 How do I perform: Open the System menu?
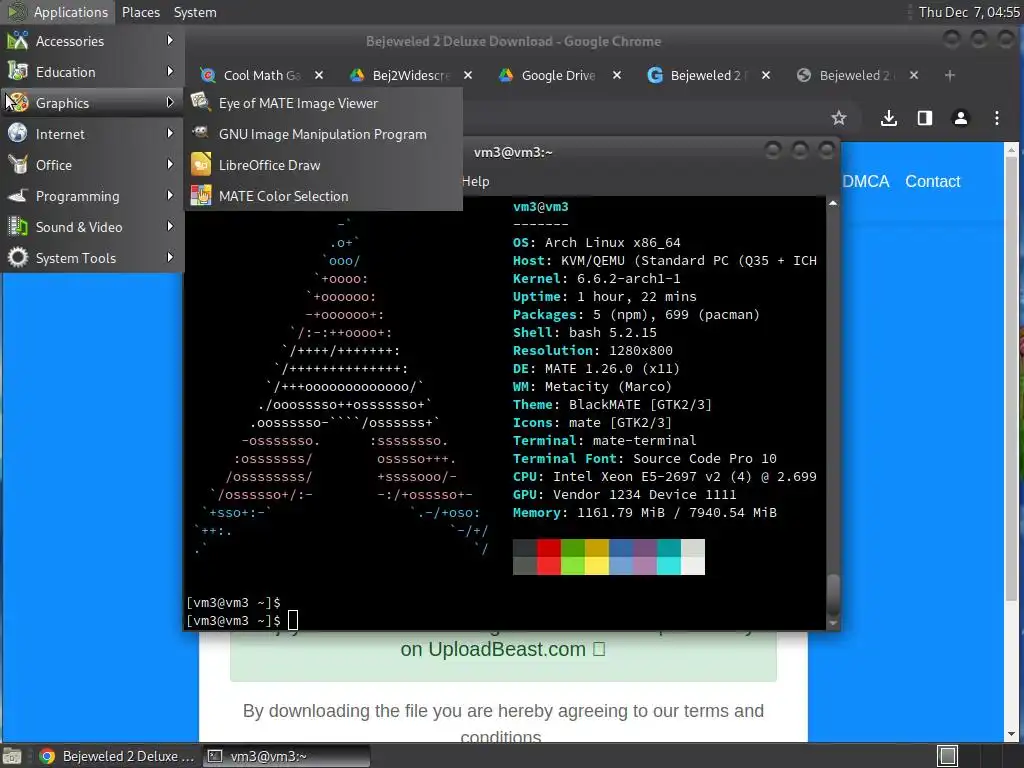pyautogui.click(x=195, y=12)
